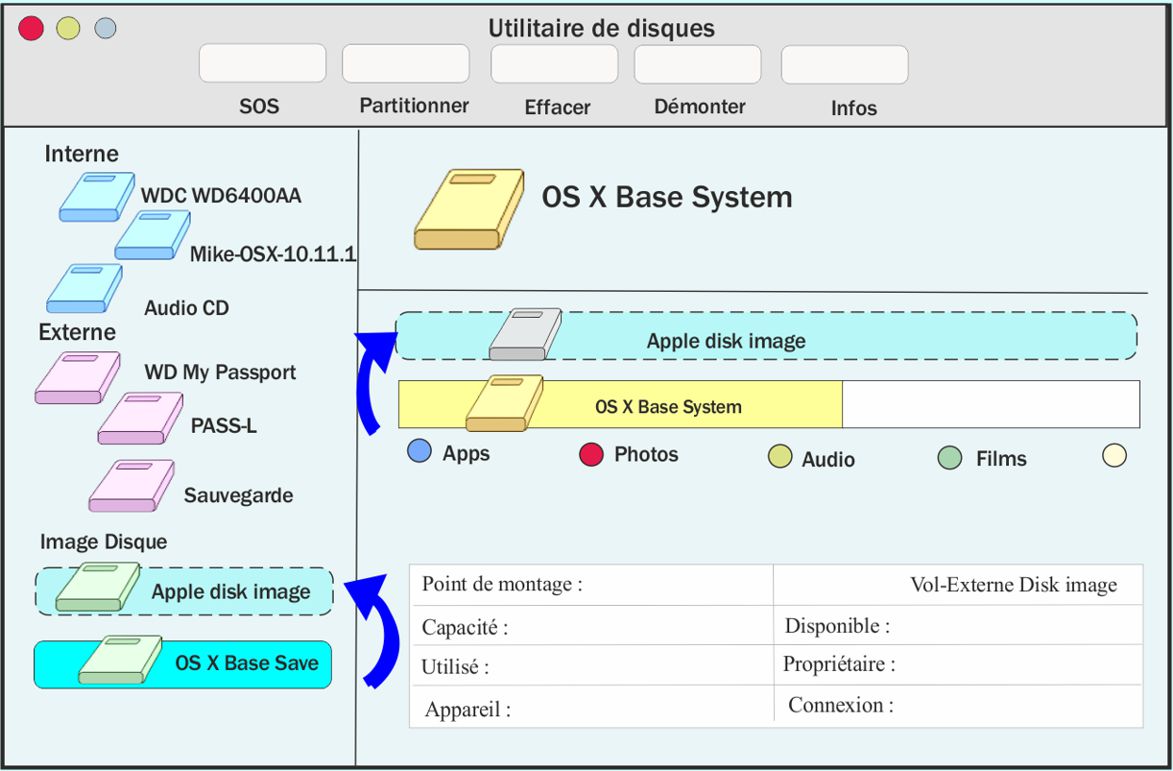Click the green Films legend dot
Image resolution: width=1173 pixels, height=771 pixels.
(x=949, y=458)
